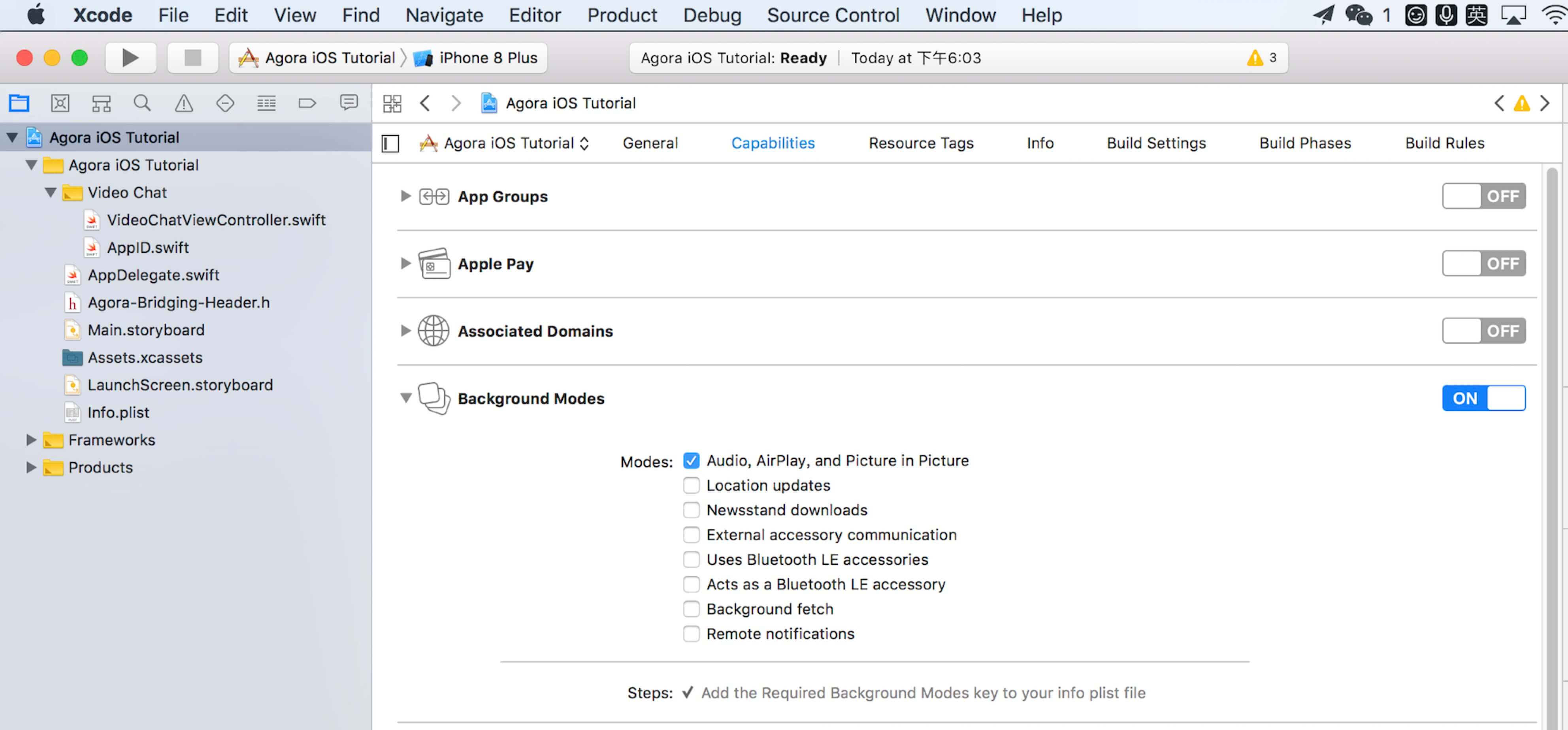Show the Symbol navigator icon
The height and width of the screenshot is (730, 1568).
coord(101,103)
